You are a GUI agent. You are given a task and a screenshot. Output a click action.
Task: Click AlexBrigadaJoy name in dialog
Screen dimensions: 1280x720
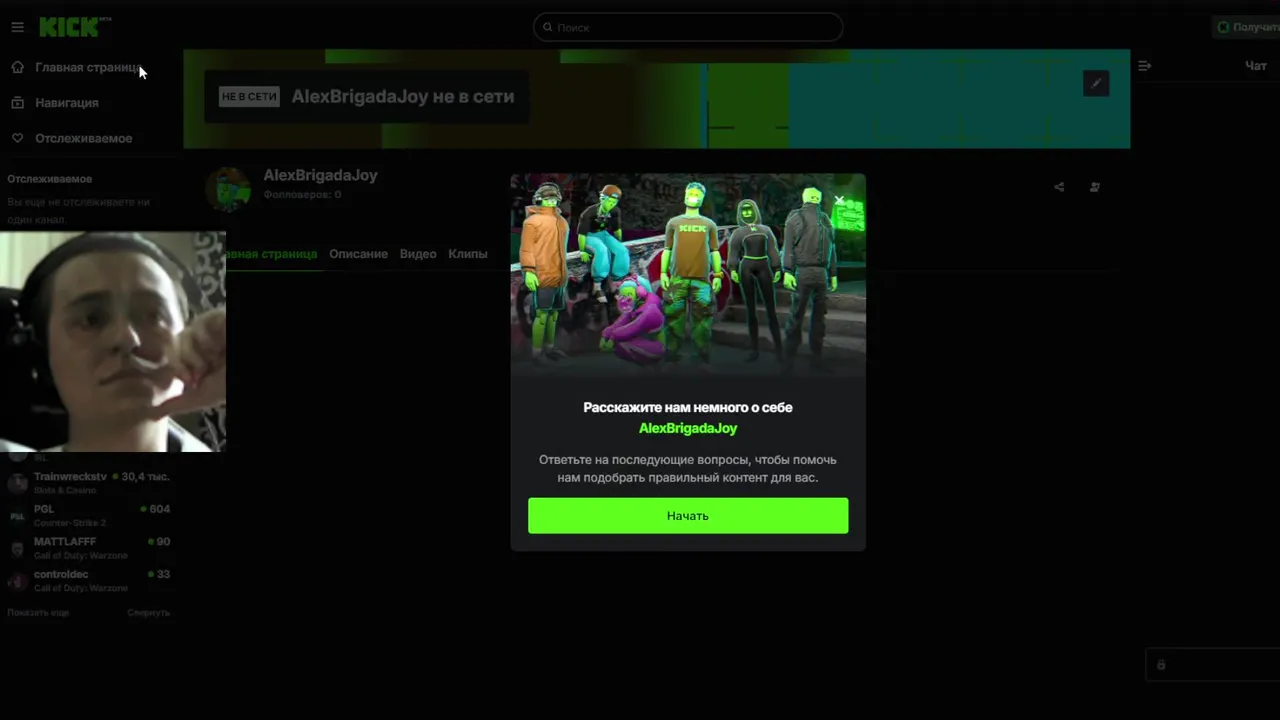[688, 428]
